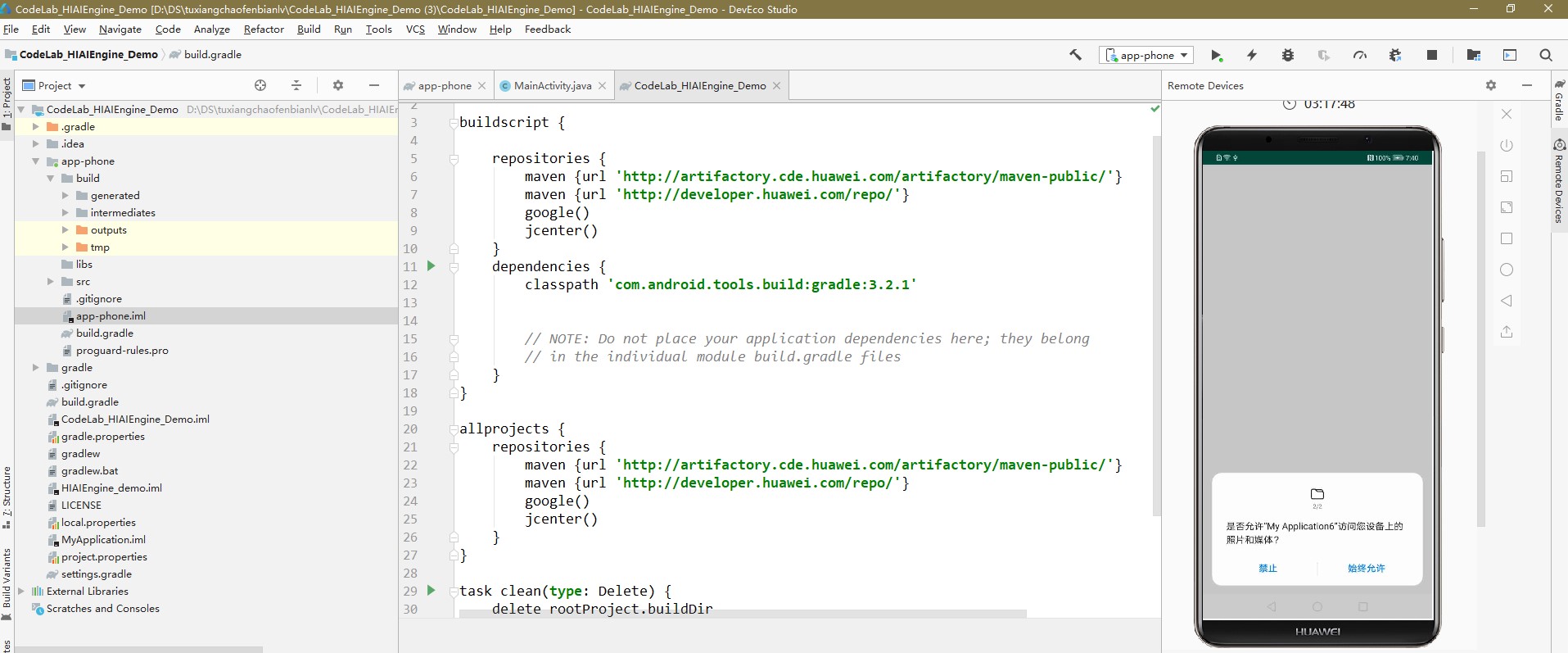Viewport: 1568px width, 653px height.
Task: Open Search Everywhere magnifier
Action: (x=1546, y=55)
